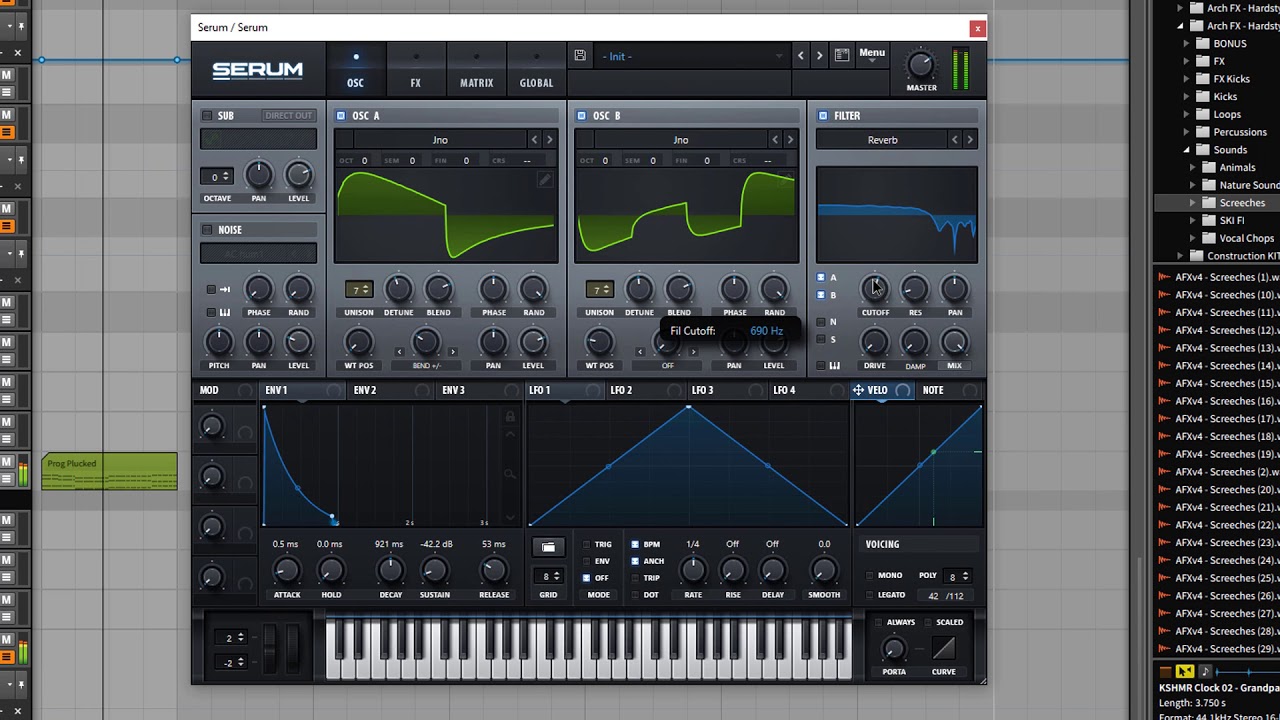1280x720 pixels.
Task: Open the filter type selector Reverb
Action: pos(882,140)
